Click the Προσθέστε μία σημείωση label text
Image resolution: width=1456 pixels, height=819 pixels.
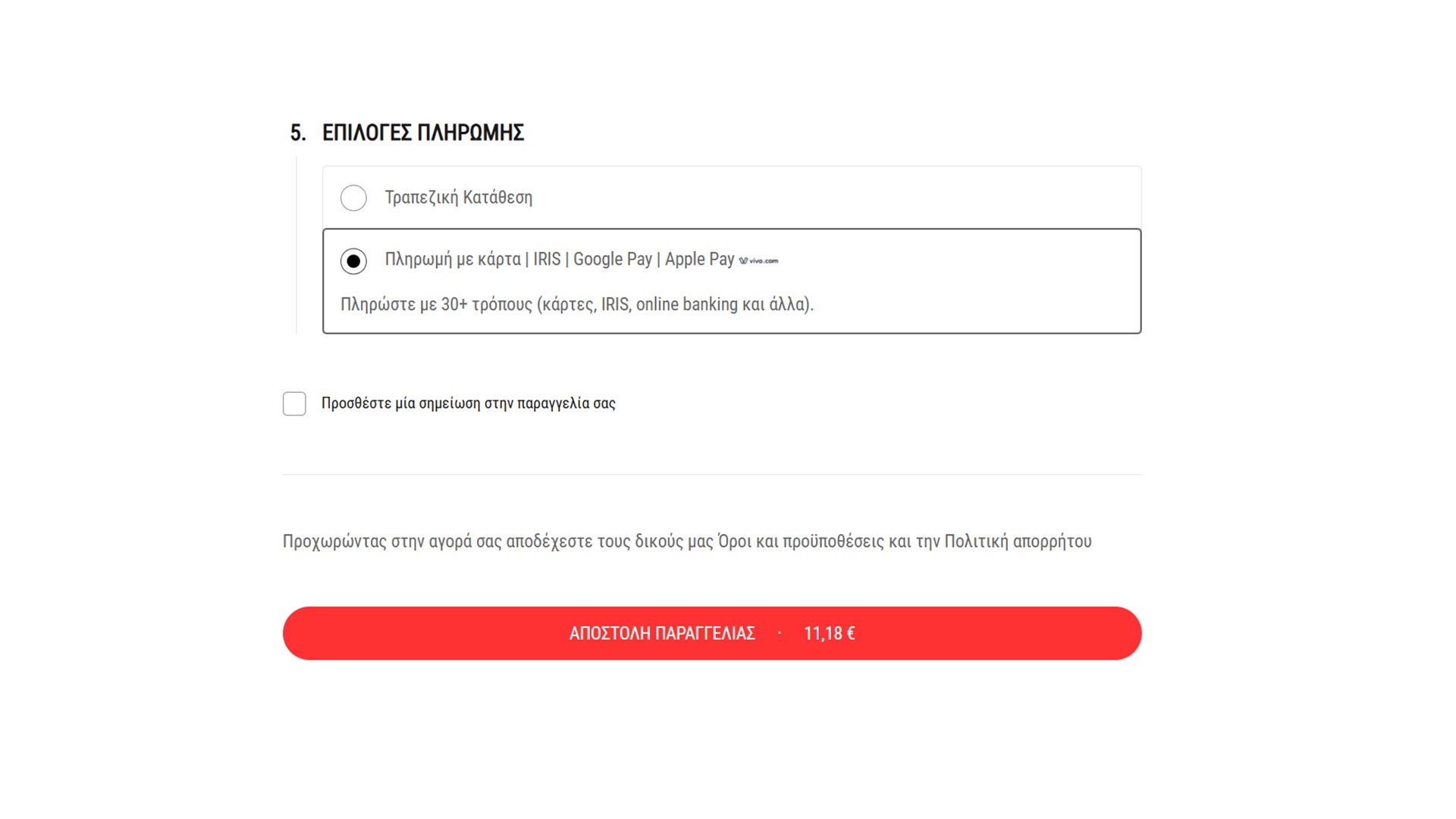click(x=468, y=403)
